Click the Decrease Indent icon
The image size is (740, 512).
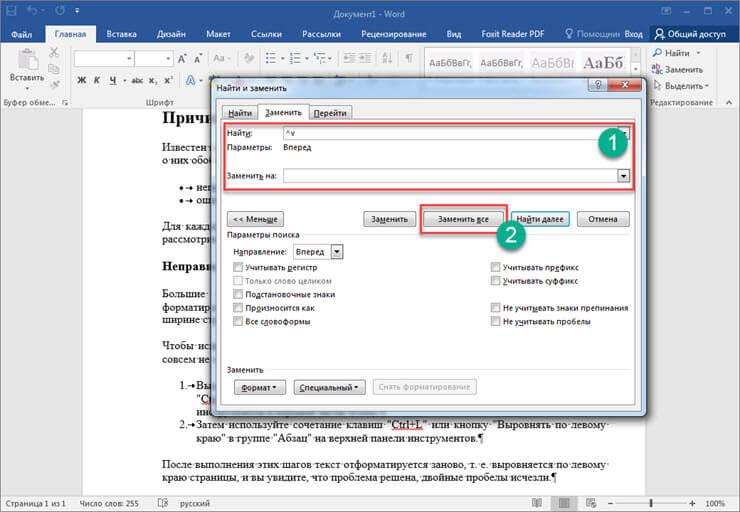[349, 59]
